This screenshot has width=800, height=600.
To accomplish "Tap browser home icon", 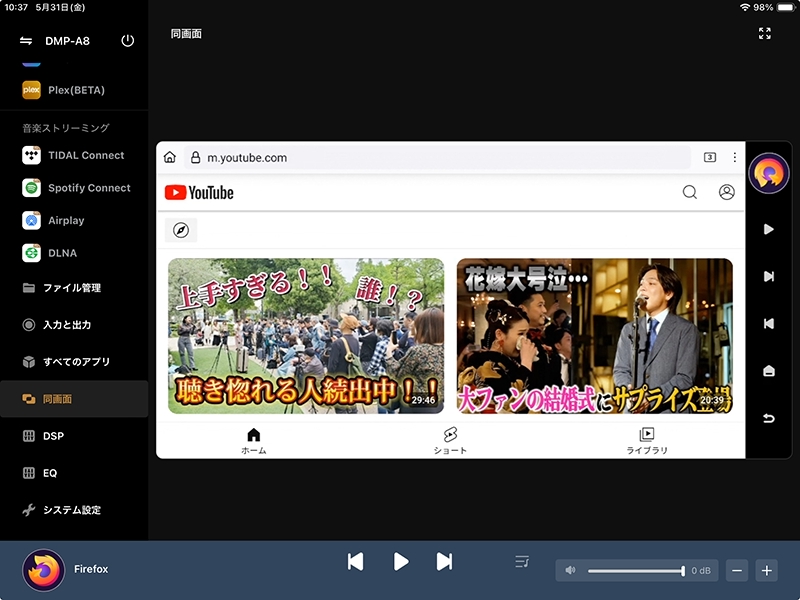I will point(170,157).
